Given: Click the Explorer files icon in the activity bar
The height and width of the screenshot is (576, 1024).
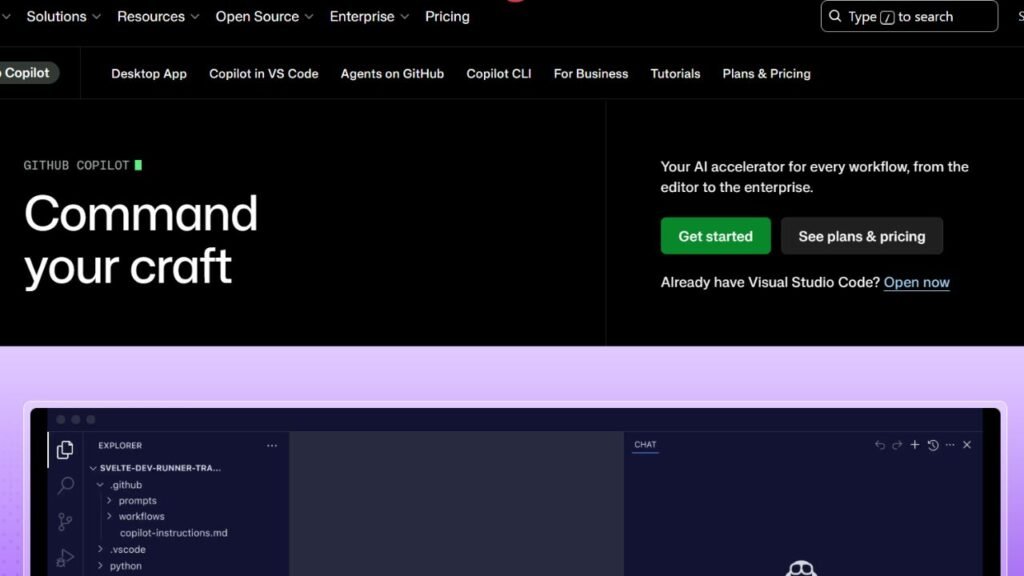Looking at the screenshot, I should pos(65,449).
